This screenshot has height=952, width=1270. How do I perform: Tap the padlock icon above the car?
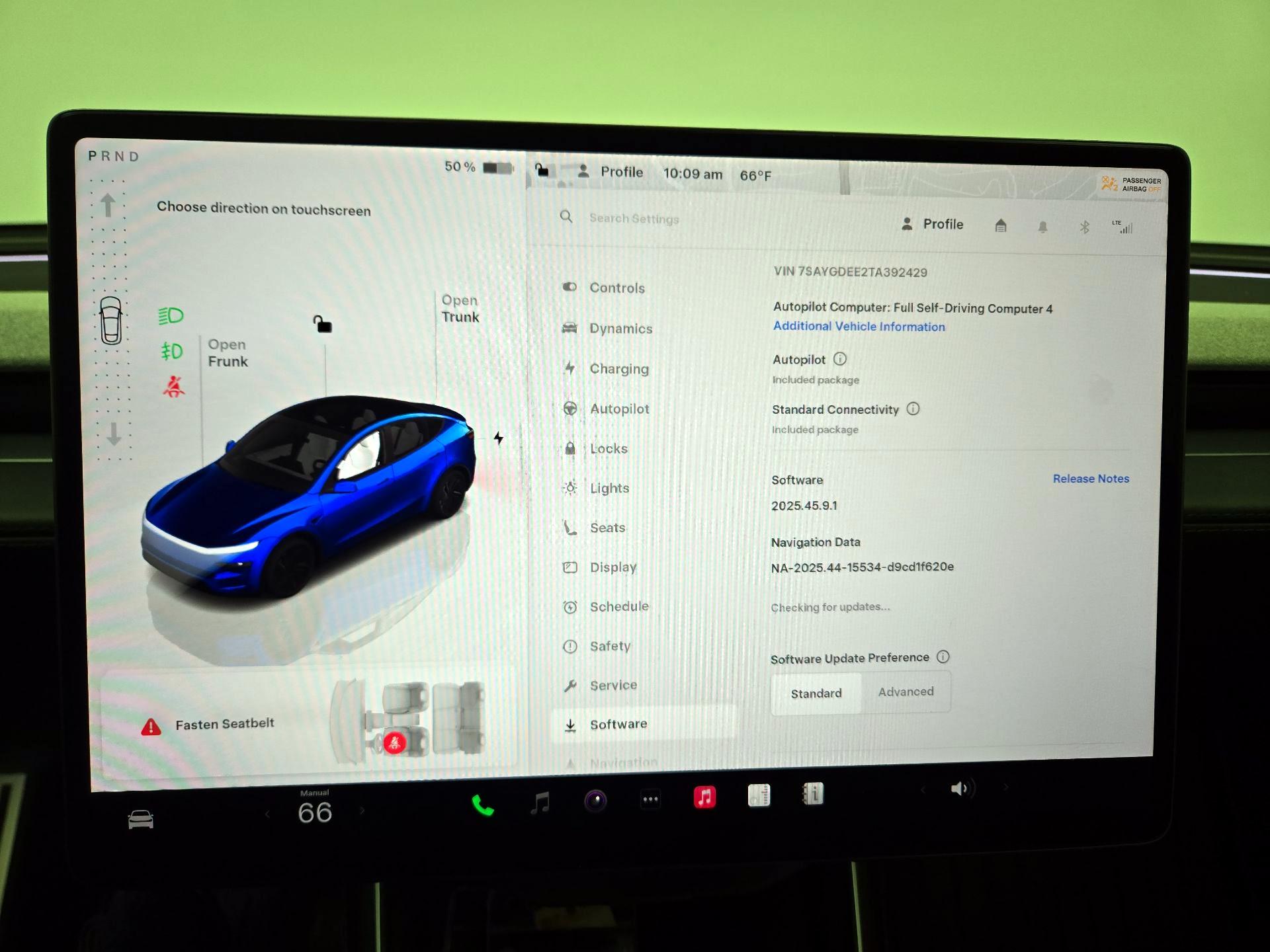point(322,324)
